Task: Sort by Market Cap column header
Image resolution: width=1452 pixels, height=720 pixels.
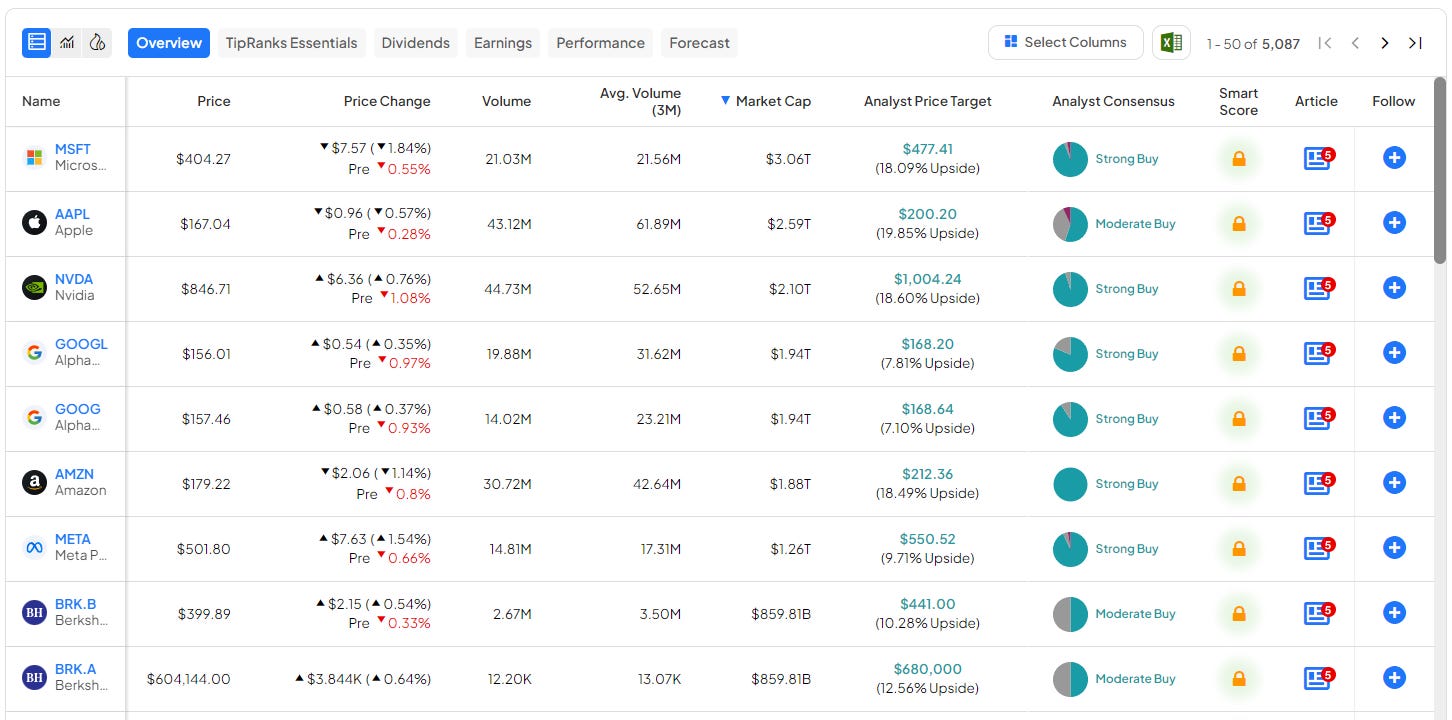Action: 766,101
